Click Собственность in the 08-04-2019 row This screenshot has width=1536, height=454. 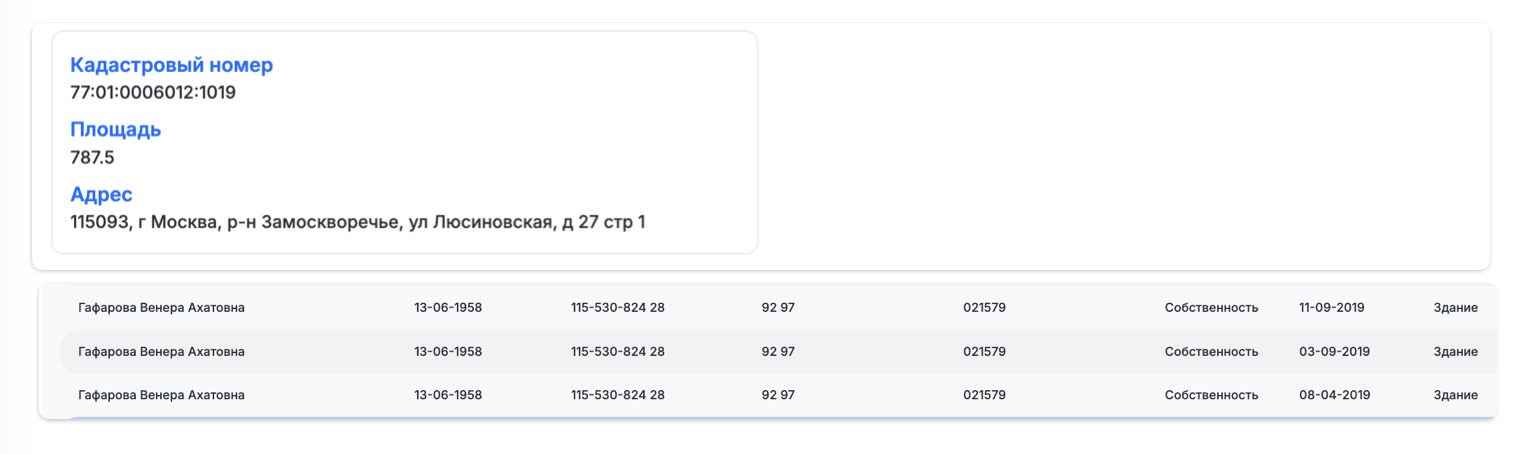[x=1211, y=396]
